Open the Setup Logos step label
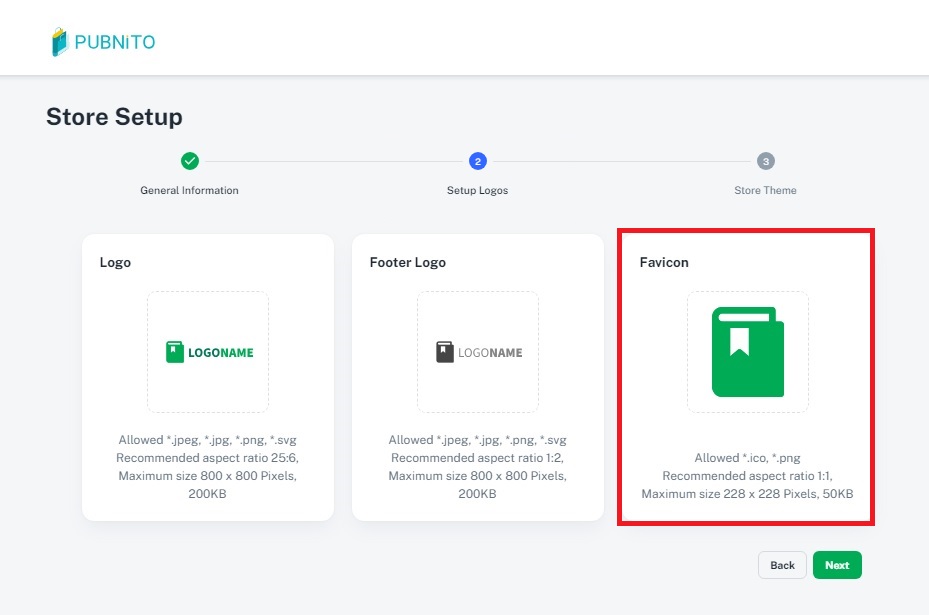This screenshot has height=615, width=929. click(x=477, y=190)
